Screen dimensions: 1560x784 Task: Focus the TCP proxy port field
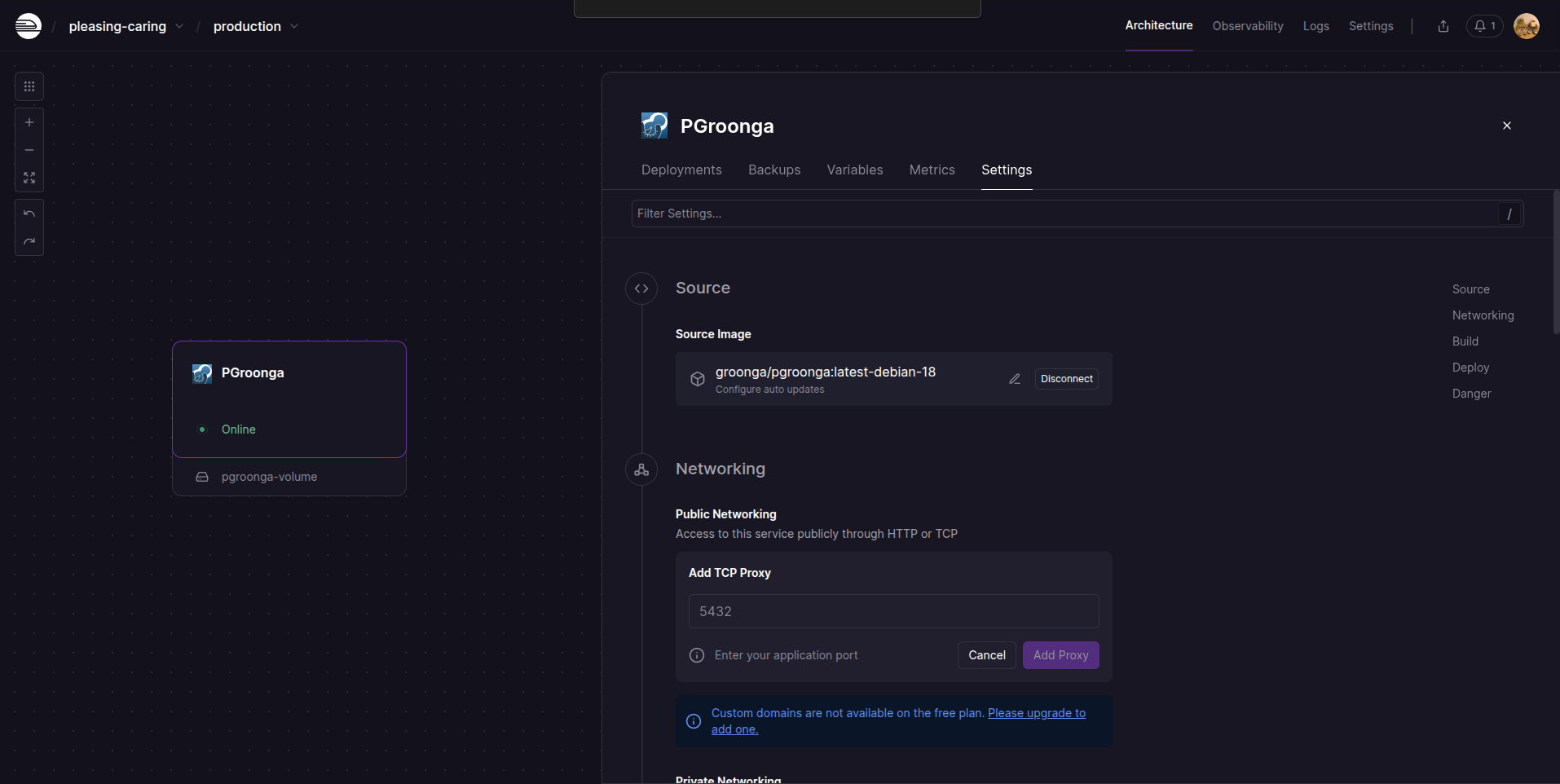893,611
